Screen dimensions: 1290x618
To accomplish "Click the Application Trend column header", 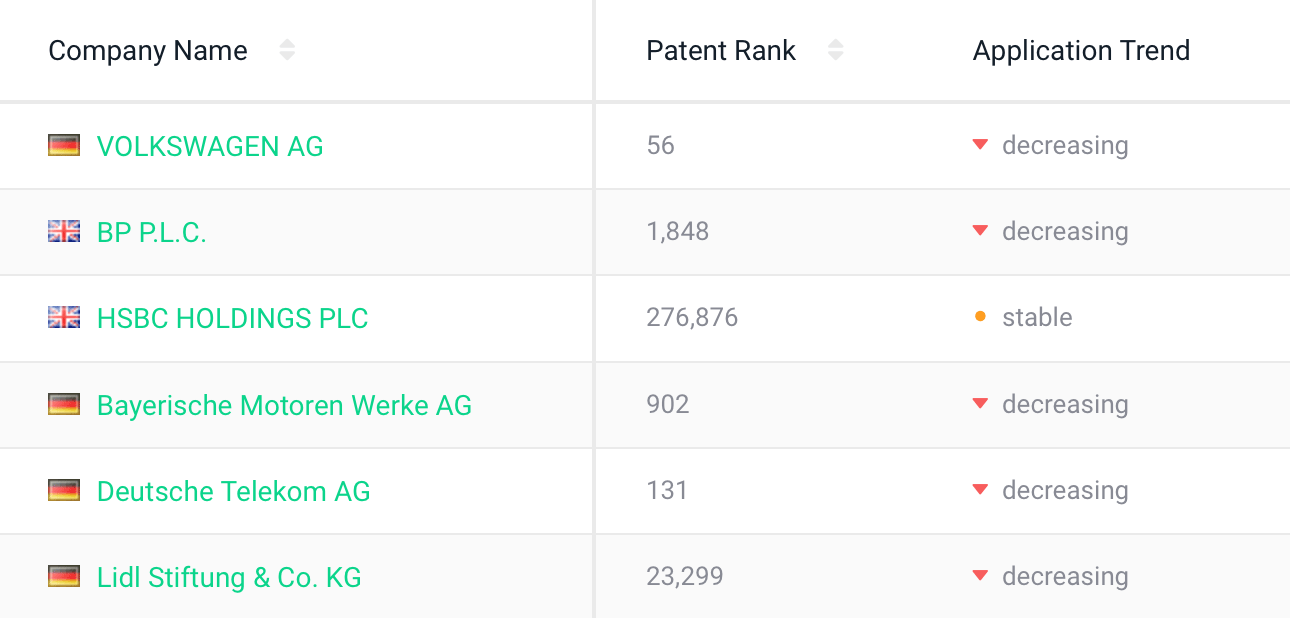I will (1081, 50).
